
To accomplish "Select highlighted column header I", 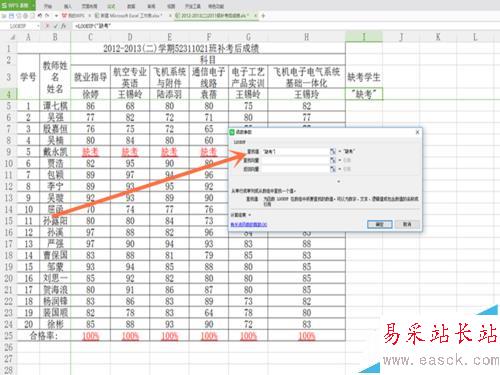I will 364,37.
